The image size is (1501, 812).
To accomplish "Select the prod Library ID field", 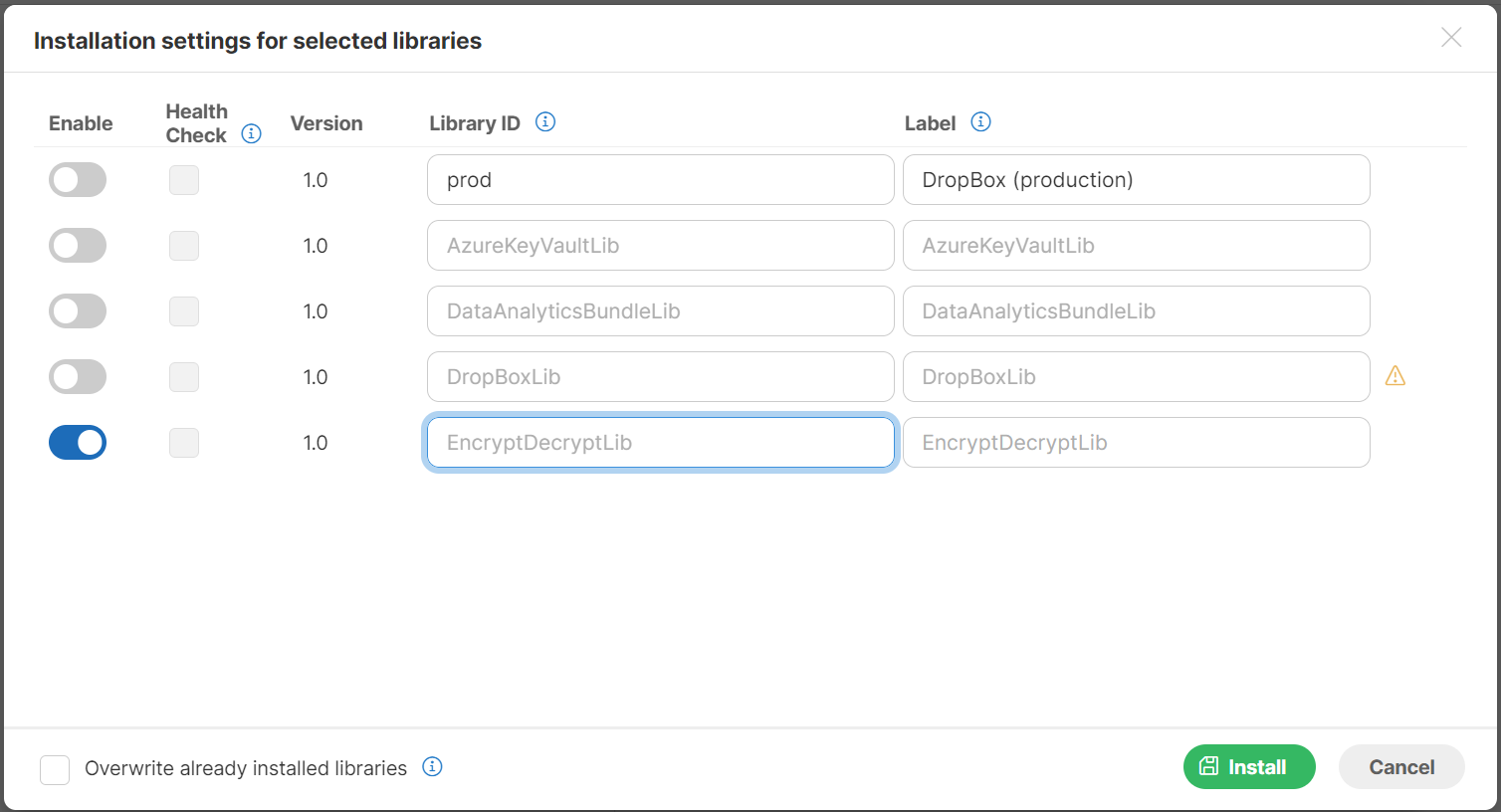I will click(x=660, y=179).
